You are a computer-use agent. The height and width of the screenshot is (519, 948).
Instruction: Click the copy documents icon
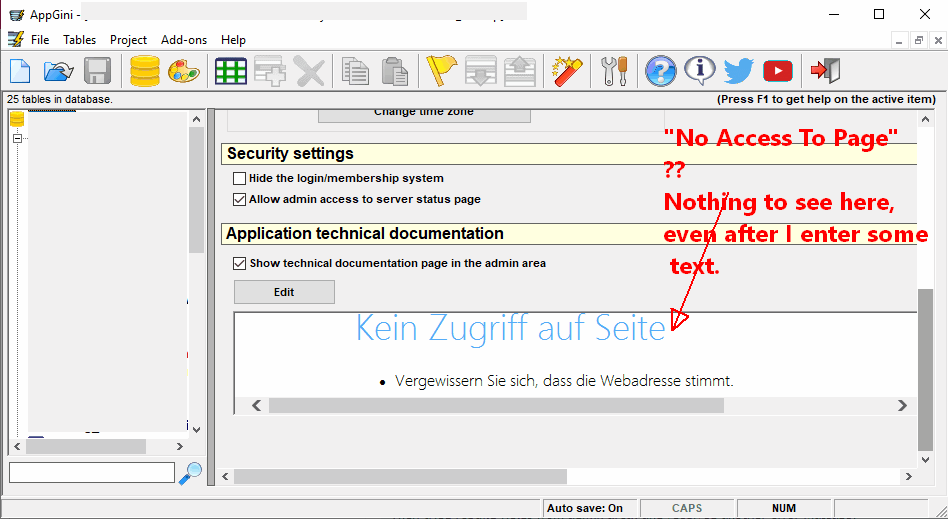pyautogui.click(x=356, y=71)
